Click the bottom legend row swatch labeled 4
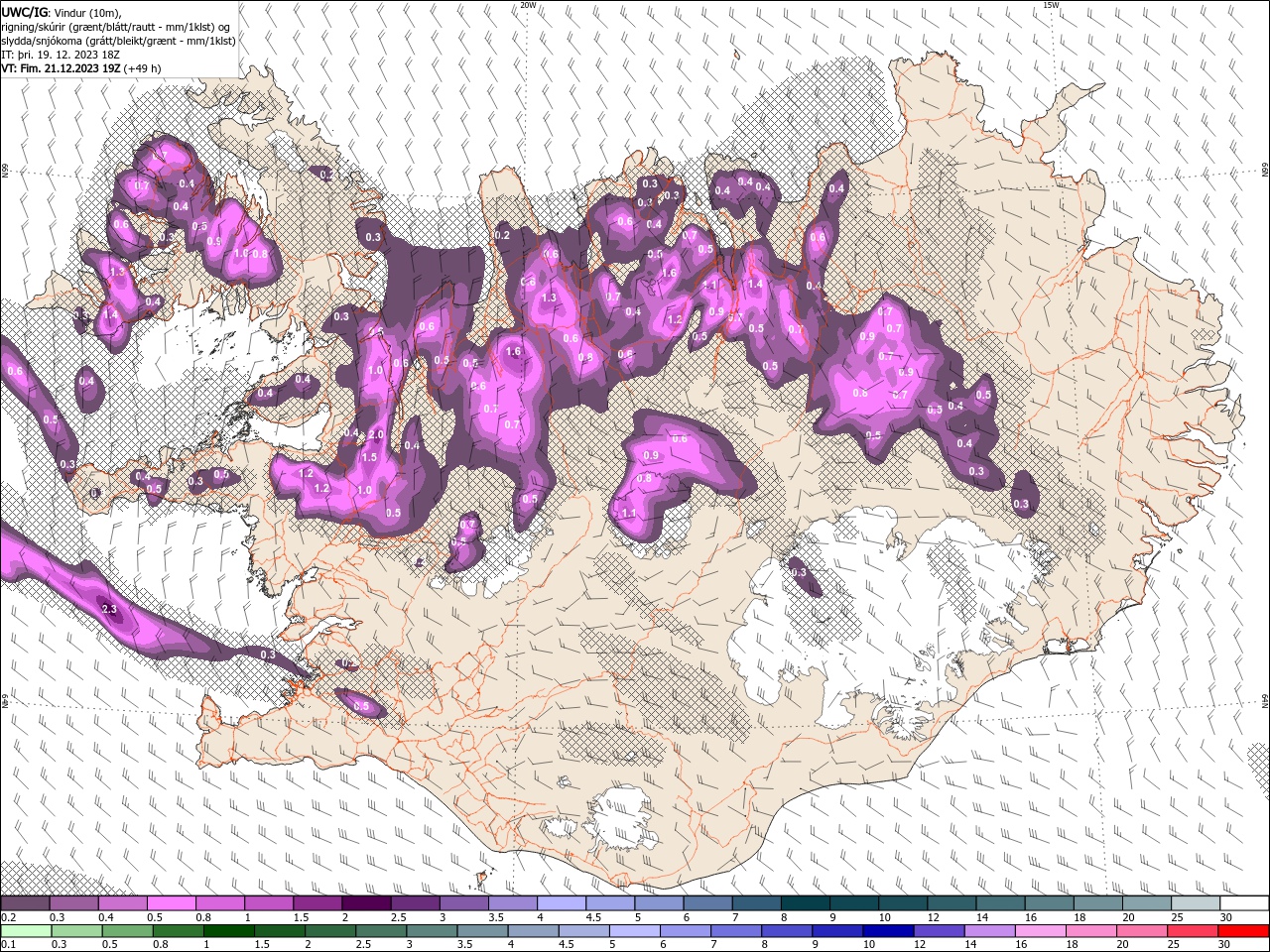1270x952 pixels. pyautogui.click(x=534, y=931)
